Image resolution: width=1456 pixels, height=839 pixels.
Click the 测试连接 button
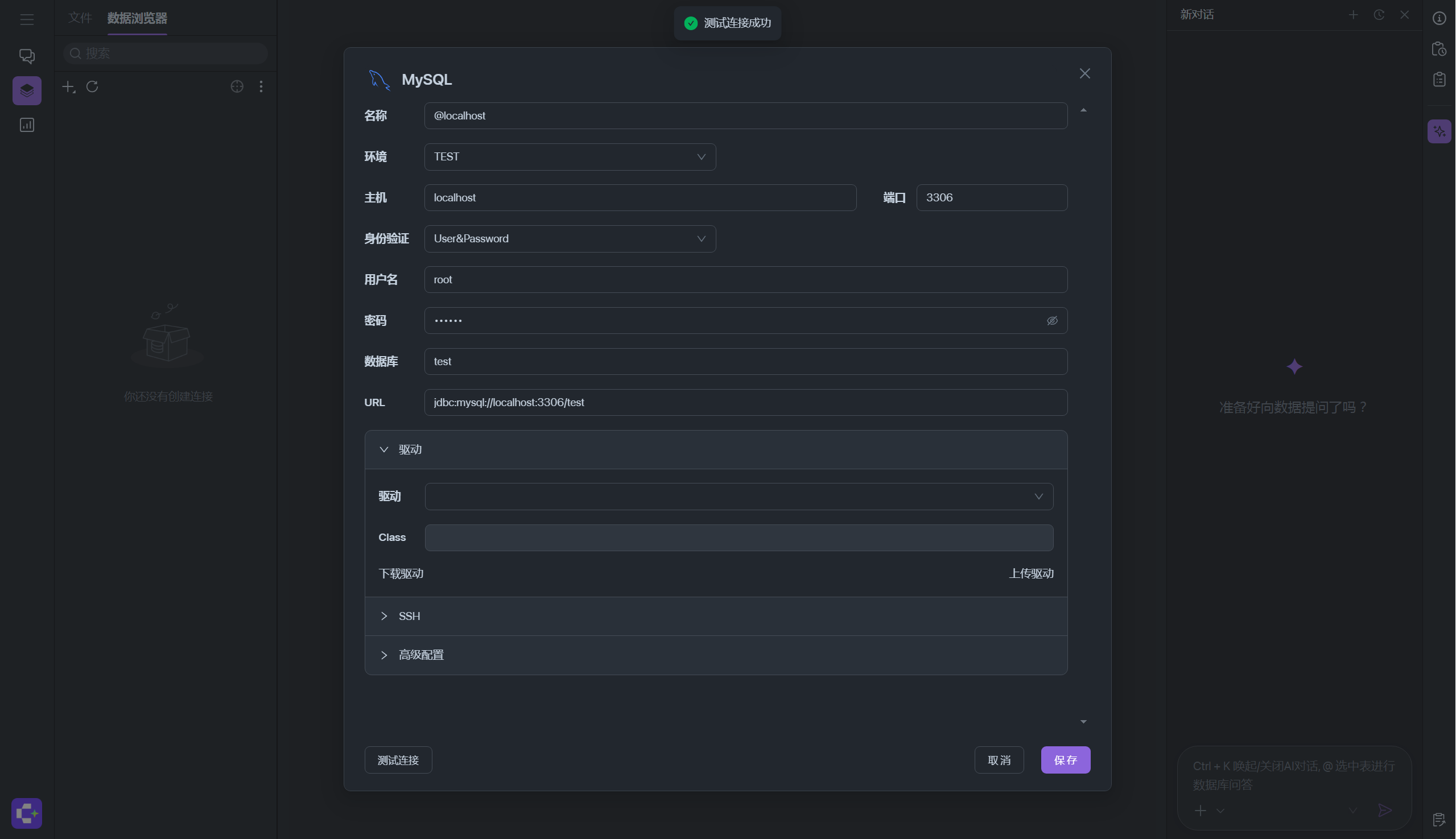(x=398, y=760)
